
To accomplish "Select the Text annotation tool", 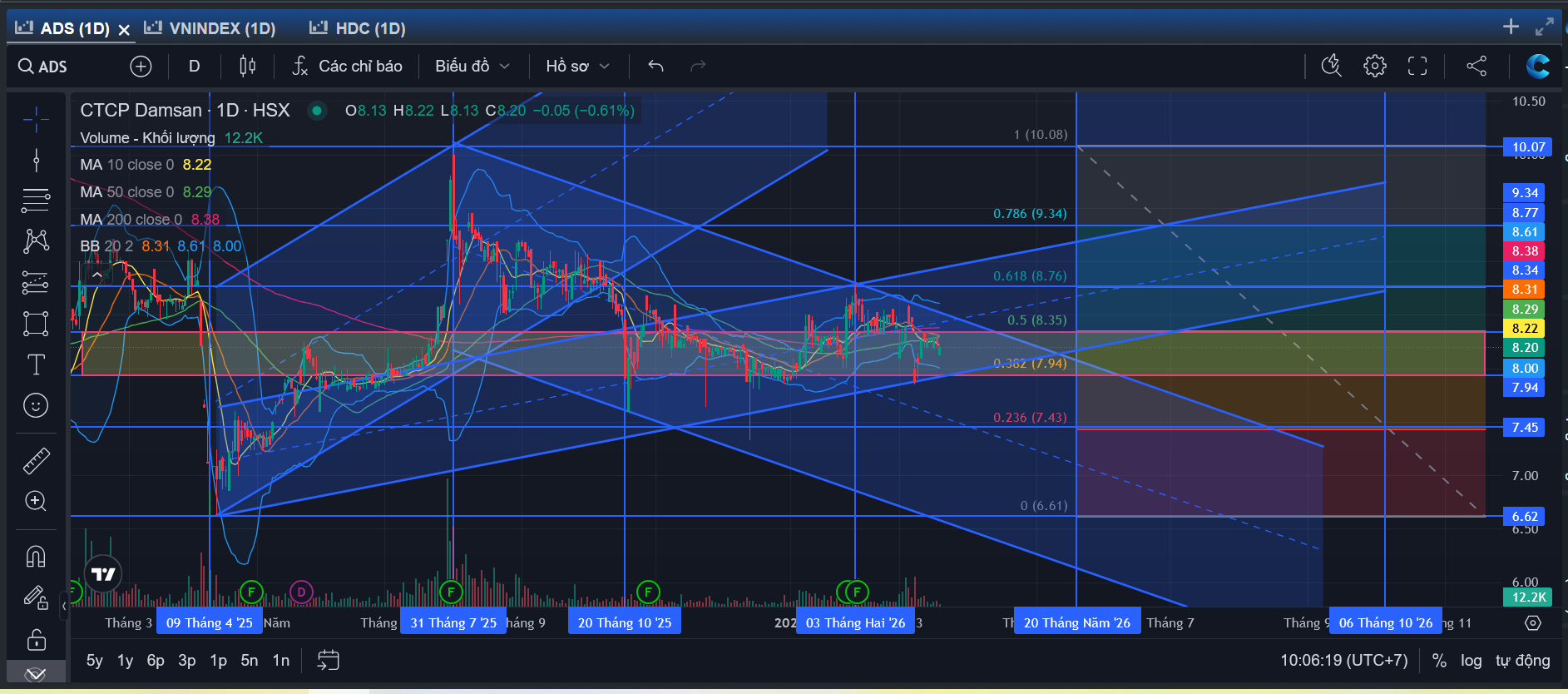I will [x=36, y=364].
